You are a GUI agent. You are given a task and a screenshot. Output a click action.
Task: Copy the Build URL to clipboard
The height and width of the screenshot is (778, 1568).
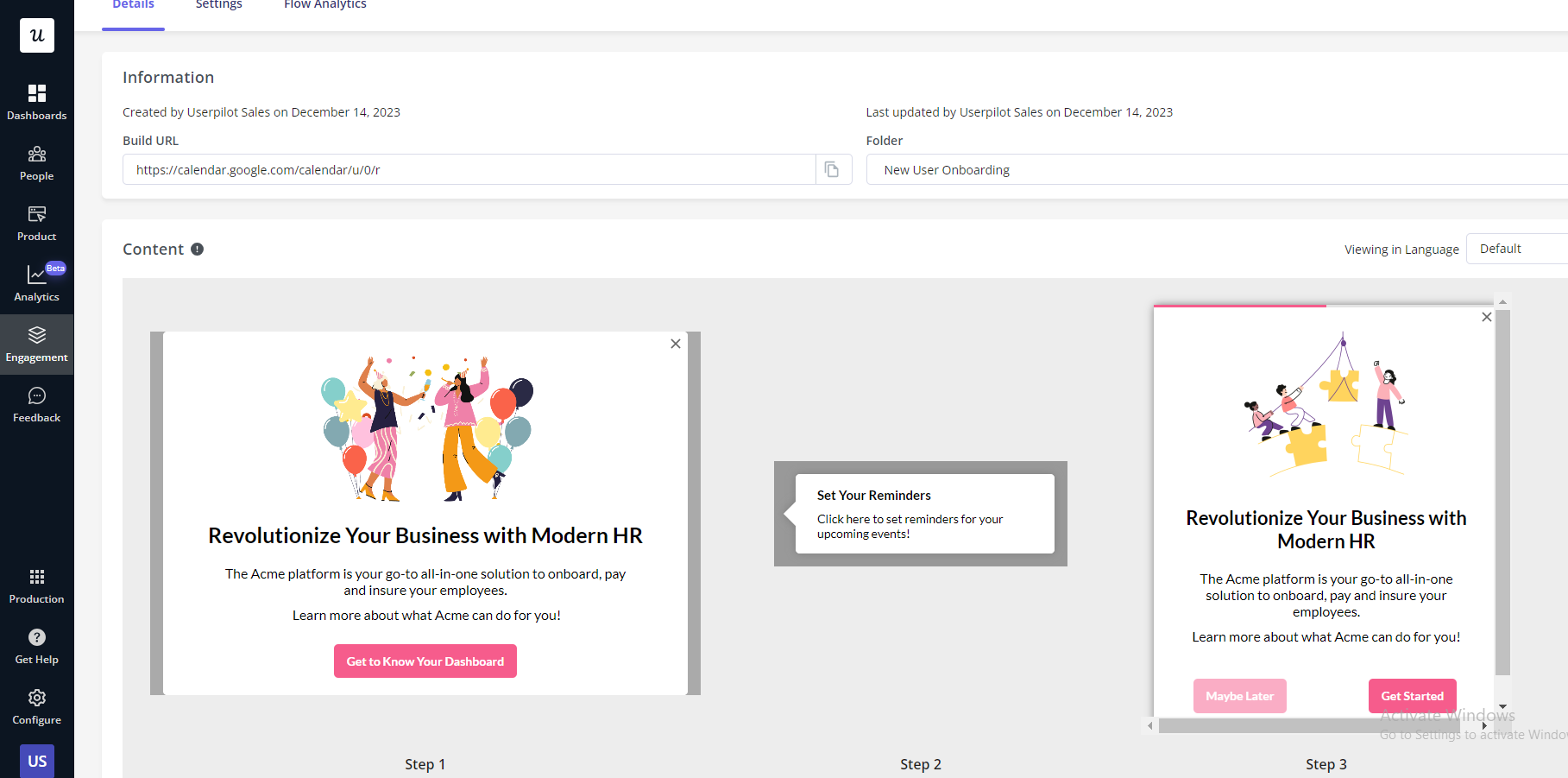[832, 169]
